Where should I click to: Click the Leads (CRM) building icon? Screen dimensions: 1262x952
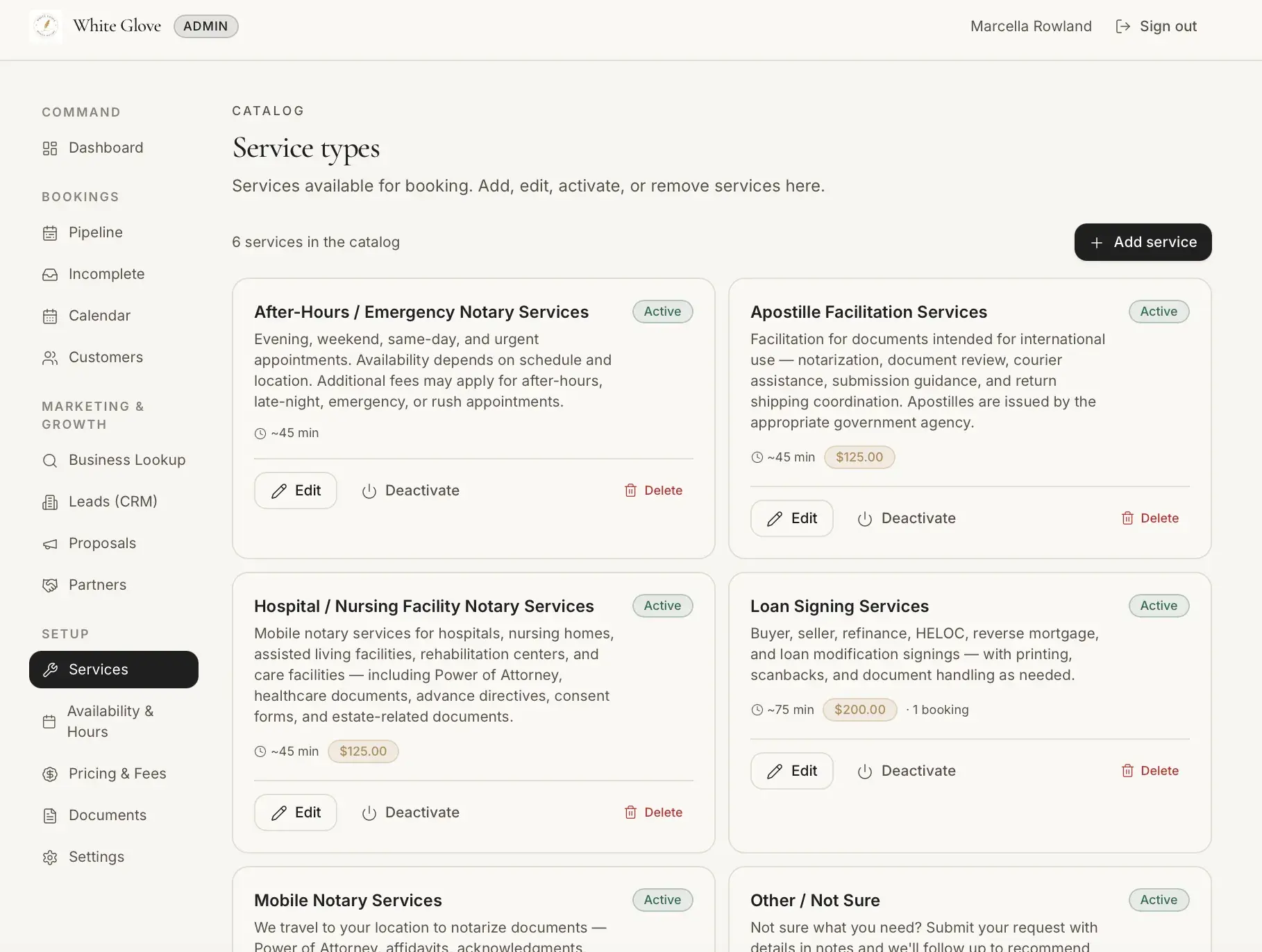[x=50, y=502]
